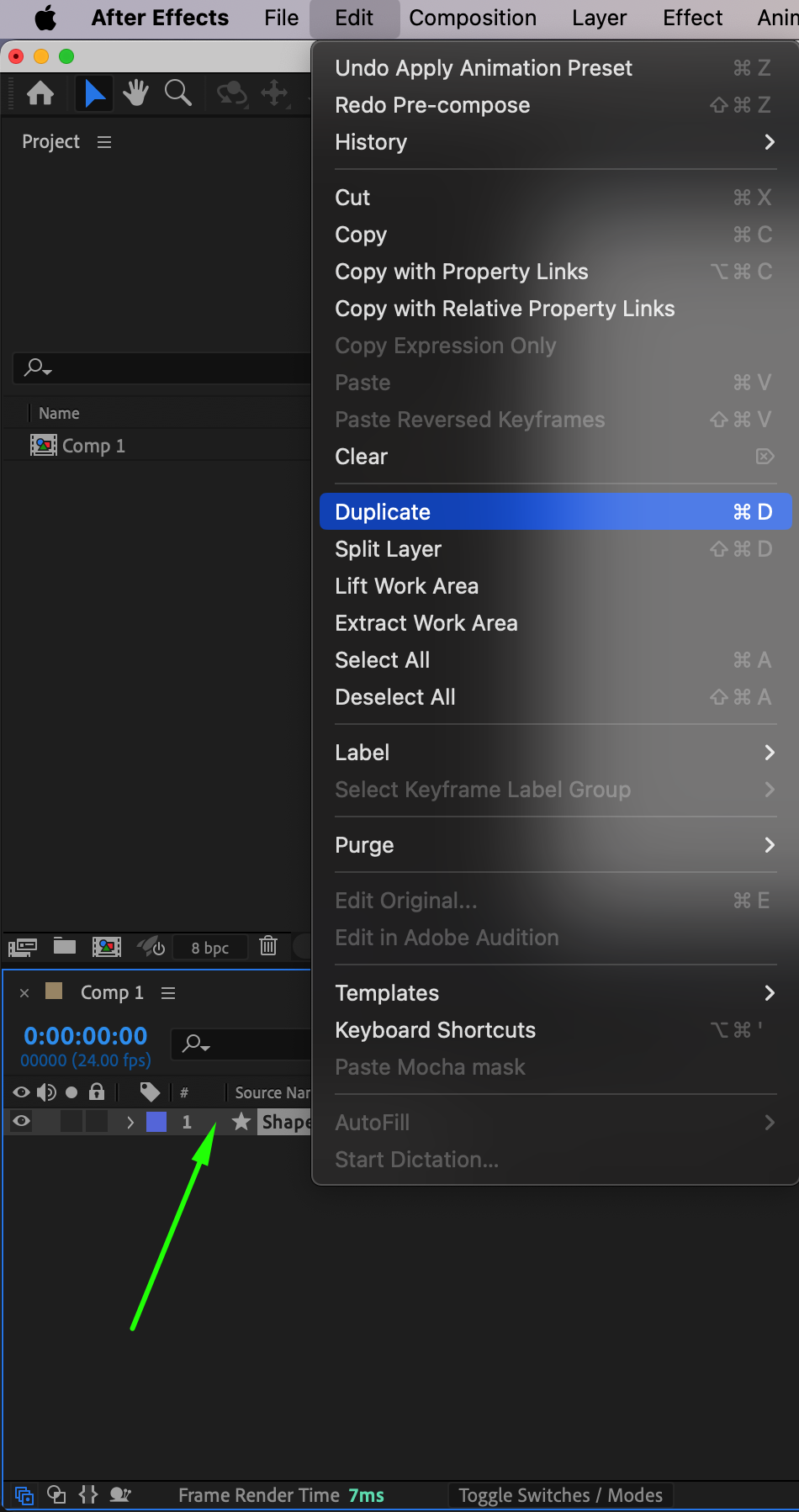The image size is (799, 1512).
Task: Select the Hand tool
Action: pos(135,93)
